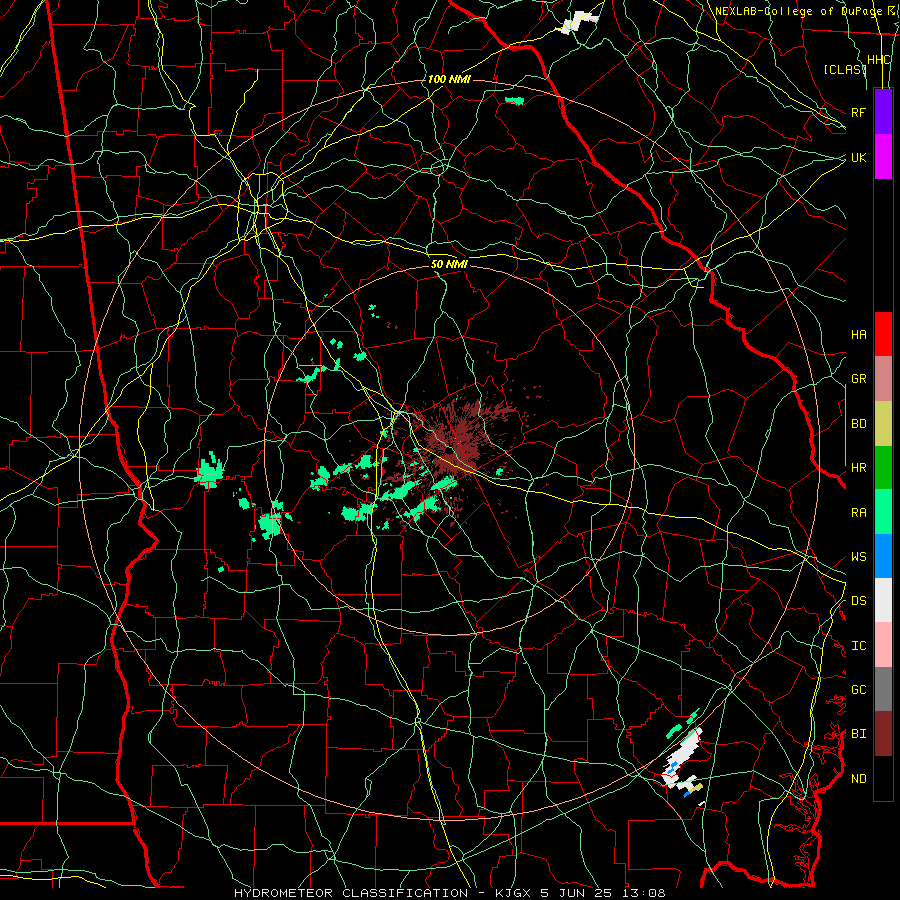Click the [CLAS] units label

pos(844,69)
